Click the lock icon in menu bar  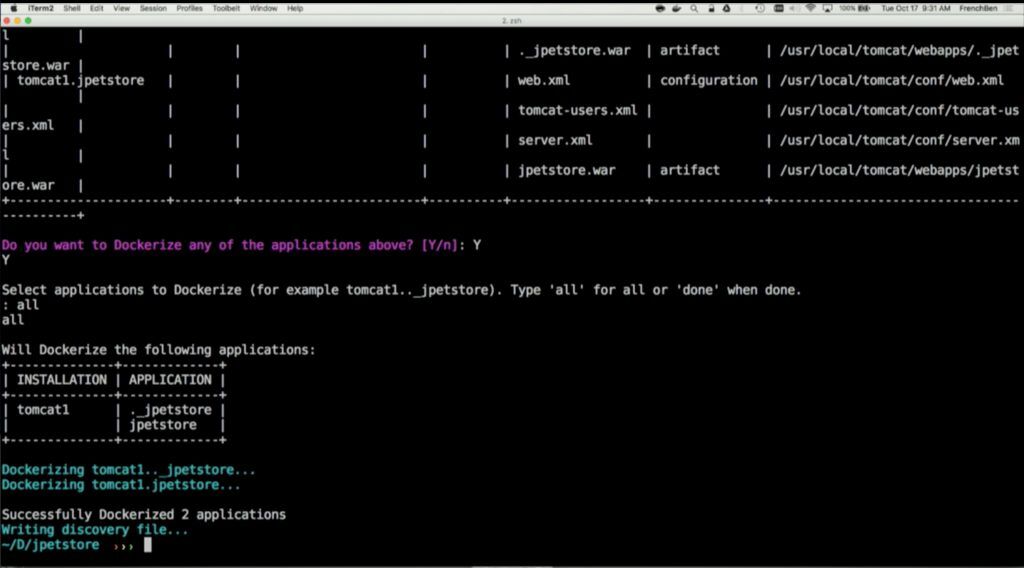(x=711, y=8)
